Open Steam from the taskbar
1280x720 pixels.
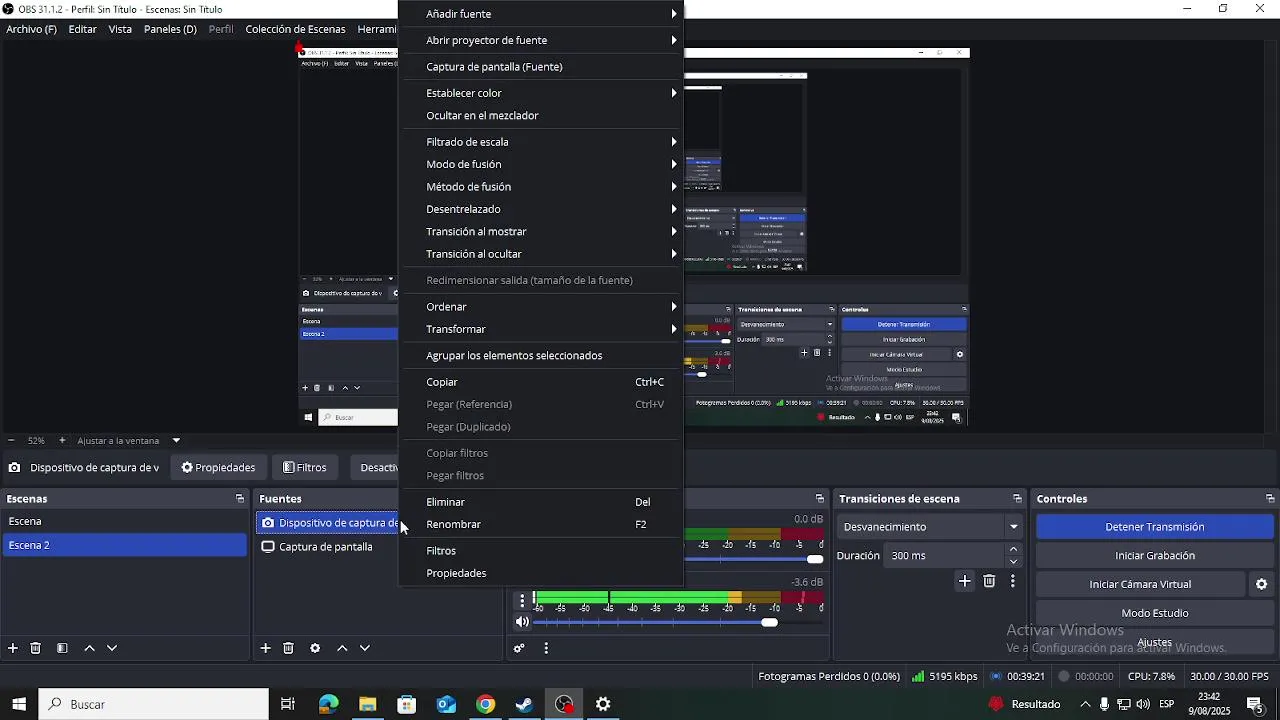coord(524,704)
